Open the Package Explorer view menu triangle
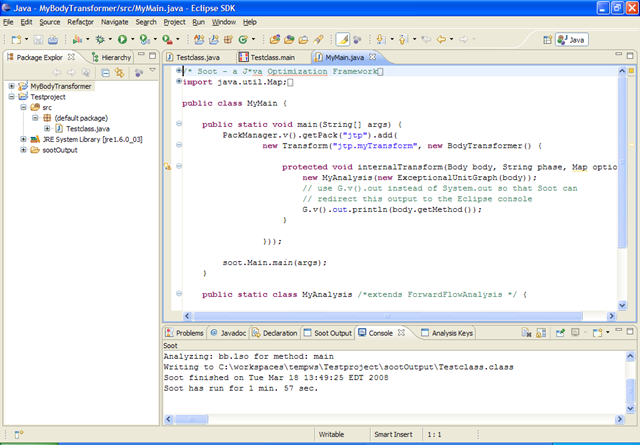 coord(153,71)
